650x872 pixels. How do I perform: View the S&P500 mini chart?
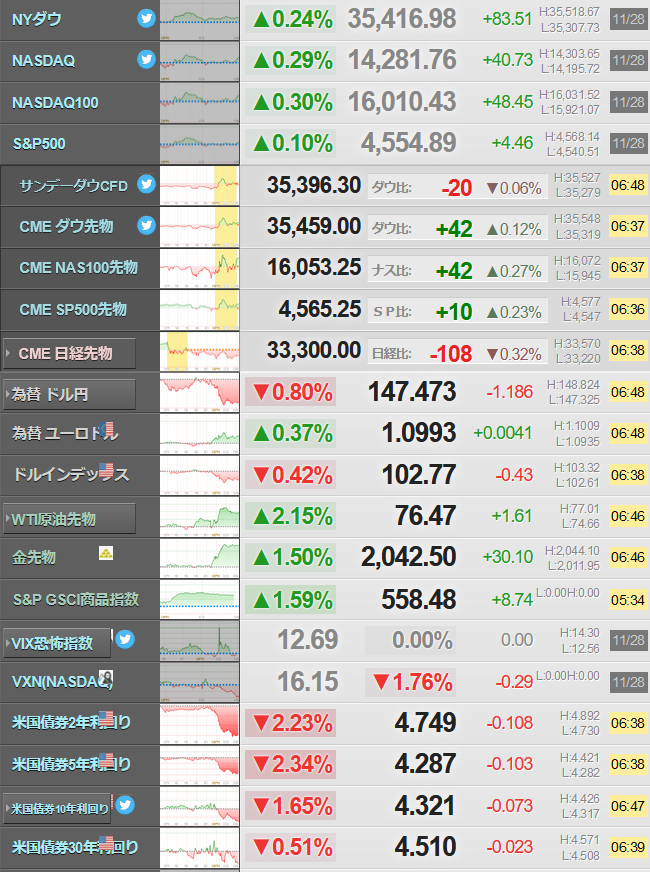(x=200, y=144)
